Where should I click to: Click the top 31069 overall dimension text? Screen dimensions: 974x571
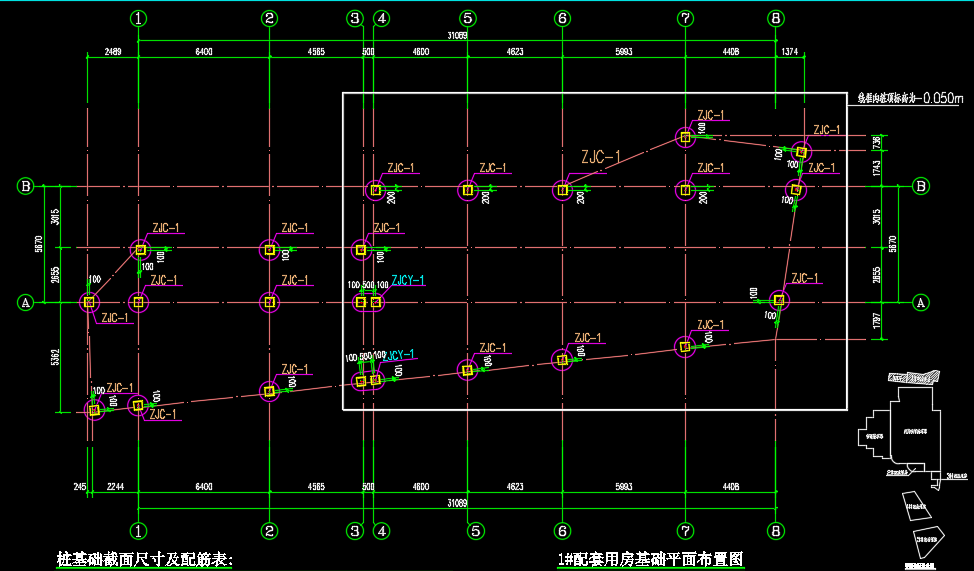458,36
